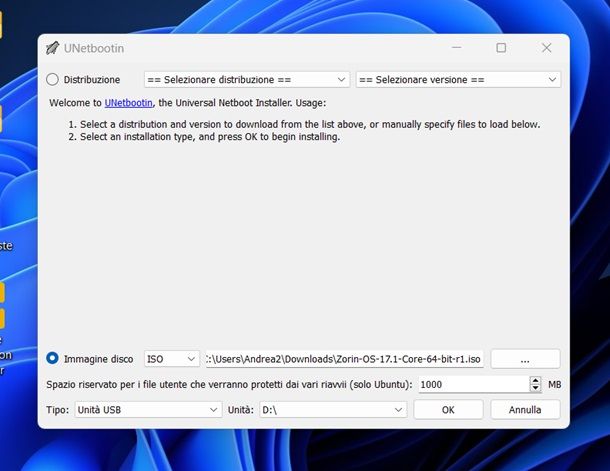Click the MB unit label
This screenshot has height=471, width=610.
(554, 384)
